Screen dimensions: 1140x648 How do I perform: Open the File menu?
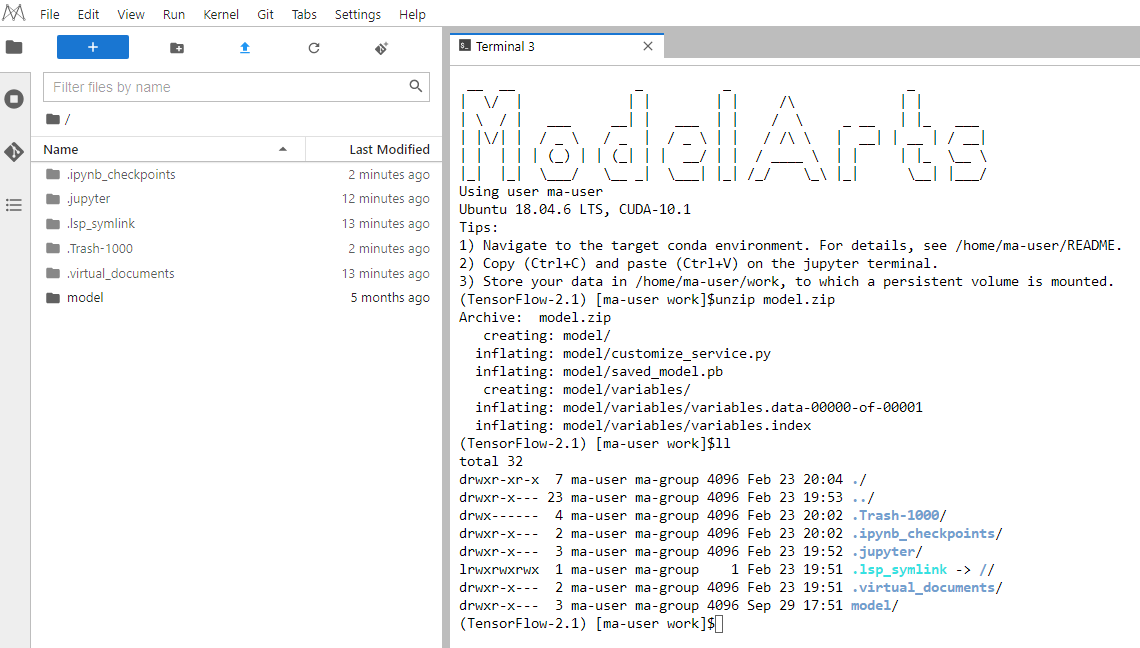coord(49,15)
